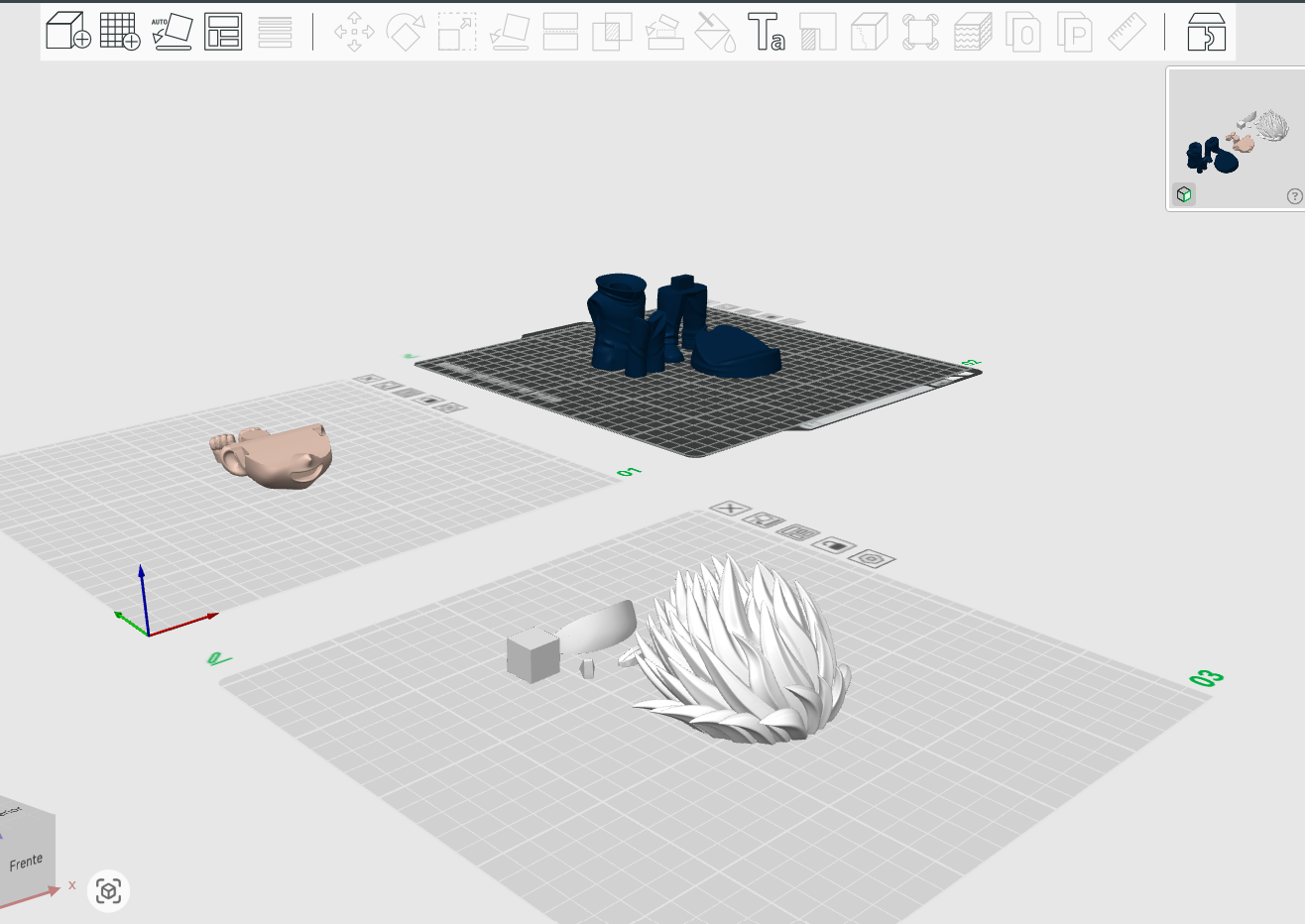This screenshot has height=924, width=1305.
Task: Click the 'O' page toolbar icon
Action: tap(1023, 32)
